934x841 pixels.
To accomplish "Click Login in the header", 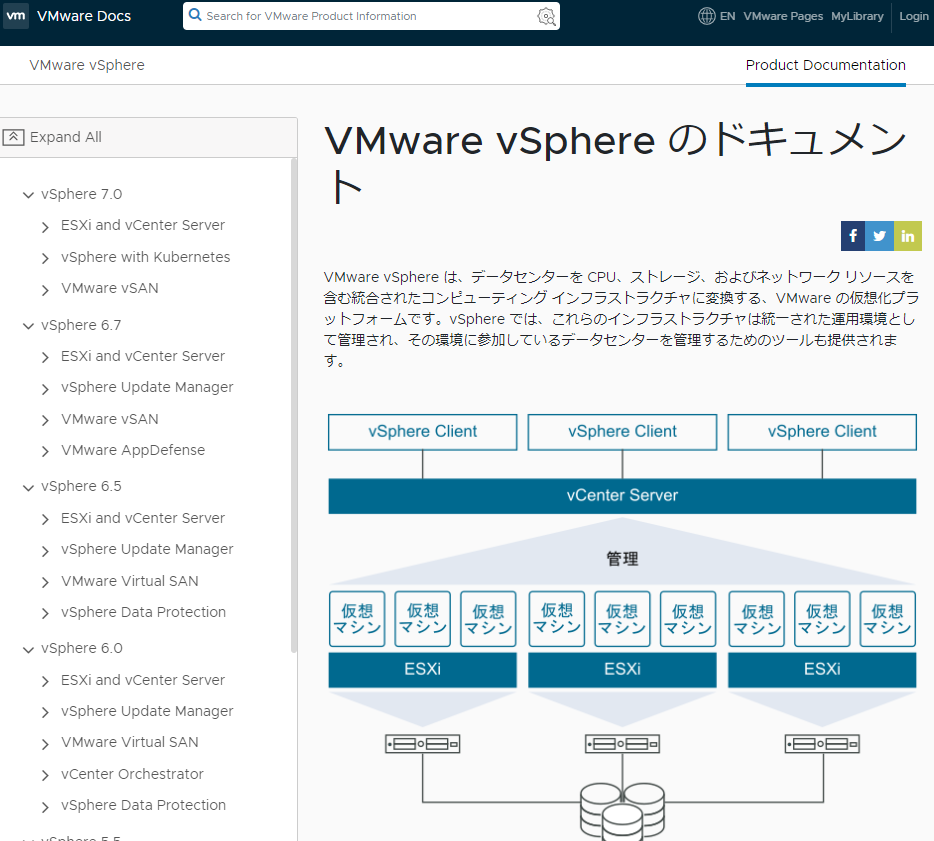I will [x=914, y=16].
